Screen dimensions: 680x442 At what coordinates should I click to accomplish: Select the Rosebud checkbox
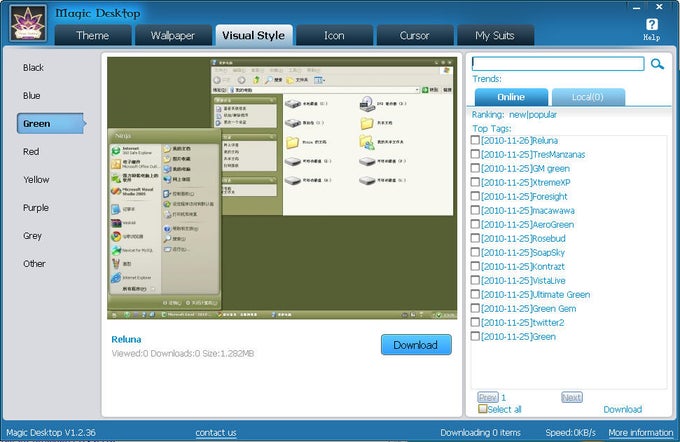coord(475,238)
